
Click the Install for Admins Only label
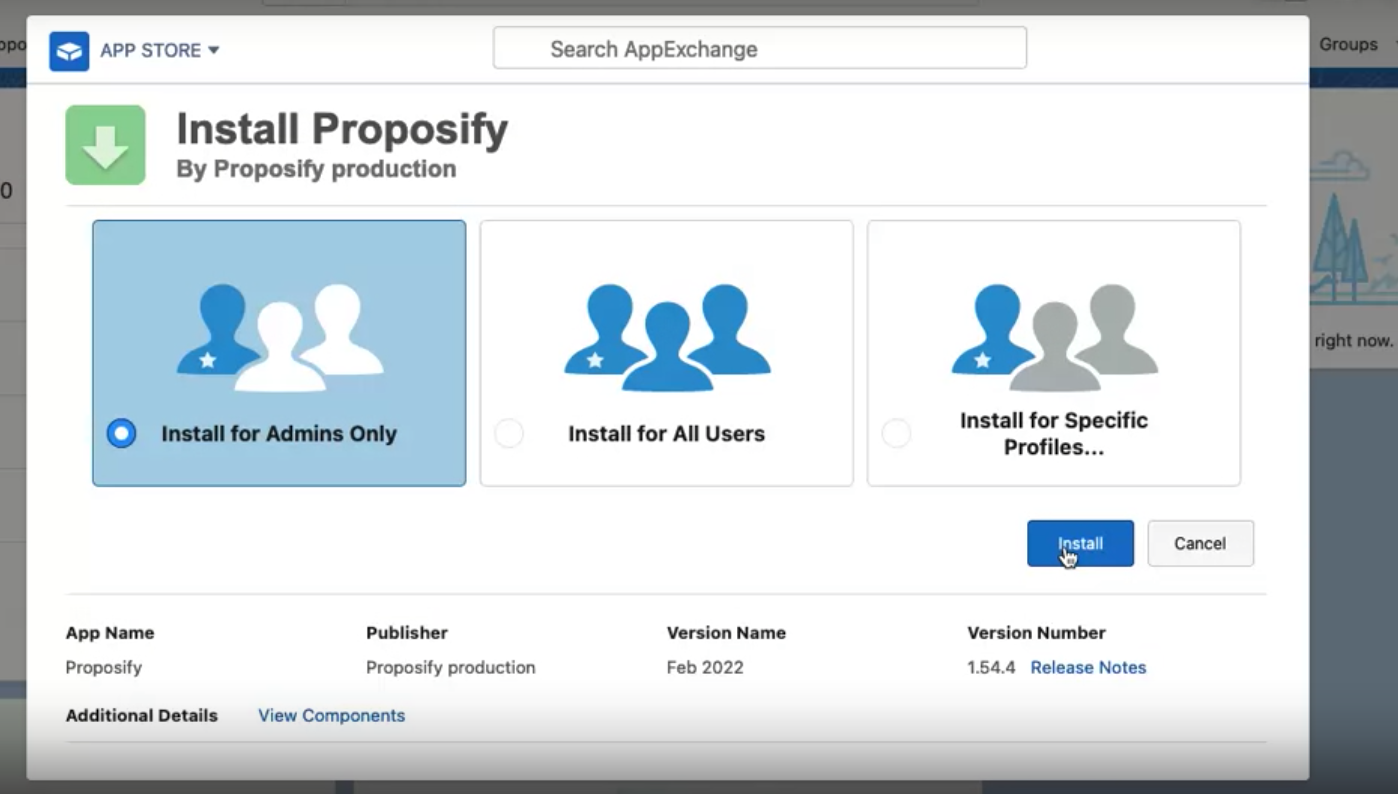click(x=279, y=433)
